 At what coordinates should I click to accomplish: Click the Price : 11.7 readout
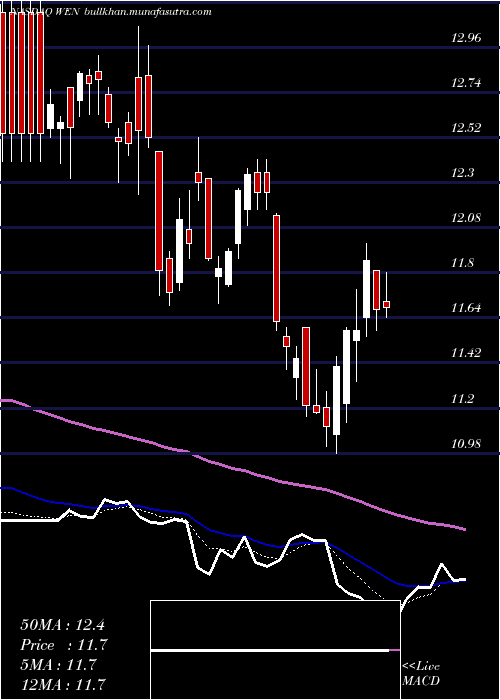point(64,645)
